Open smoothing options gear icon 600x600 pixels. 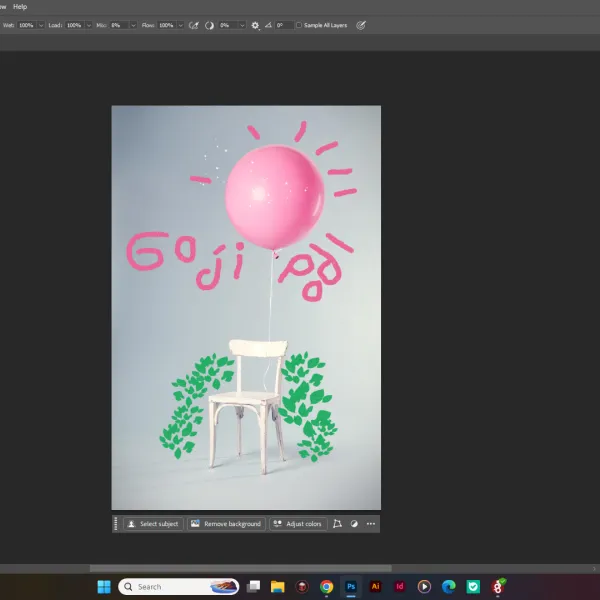(255, 25)
